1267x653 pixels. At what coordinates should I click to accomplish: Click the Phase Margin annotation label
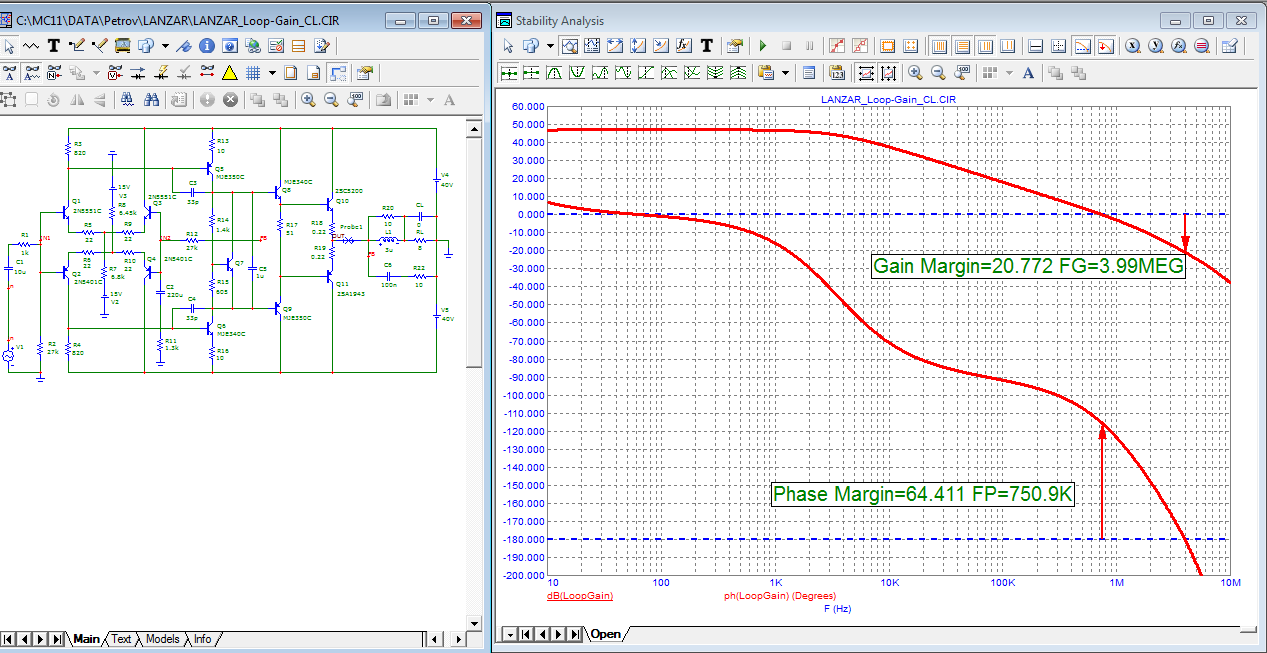click(922, 494)
